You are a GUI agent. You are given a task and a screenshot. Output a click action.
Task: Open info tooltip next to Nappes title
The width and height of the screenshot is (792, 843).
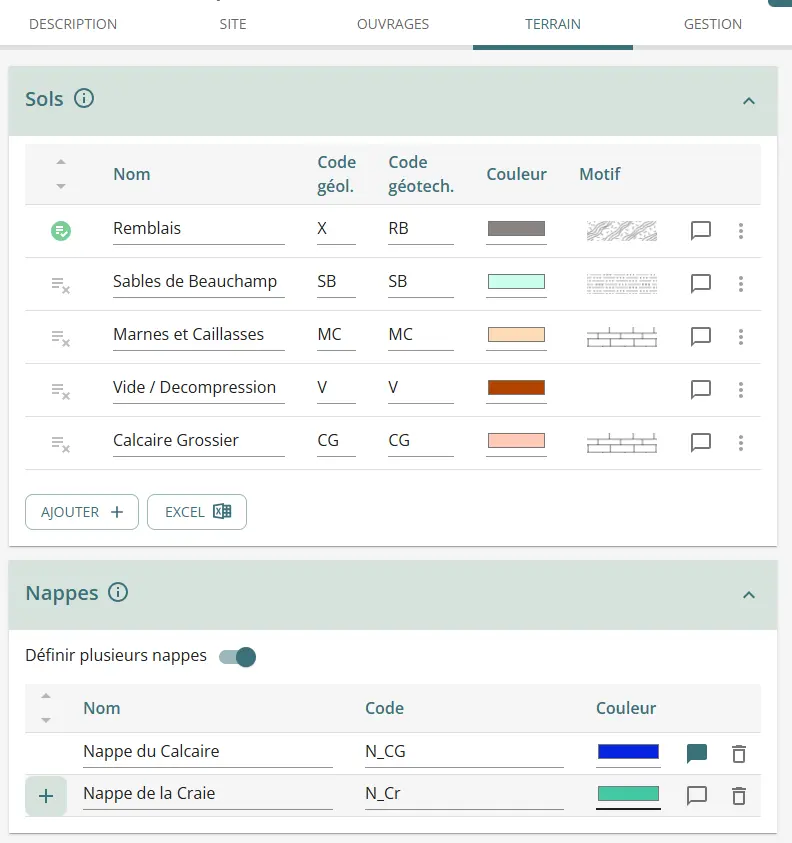[118, 592]
